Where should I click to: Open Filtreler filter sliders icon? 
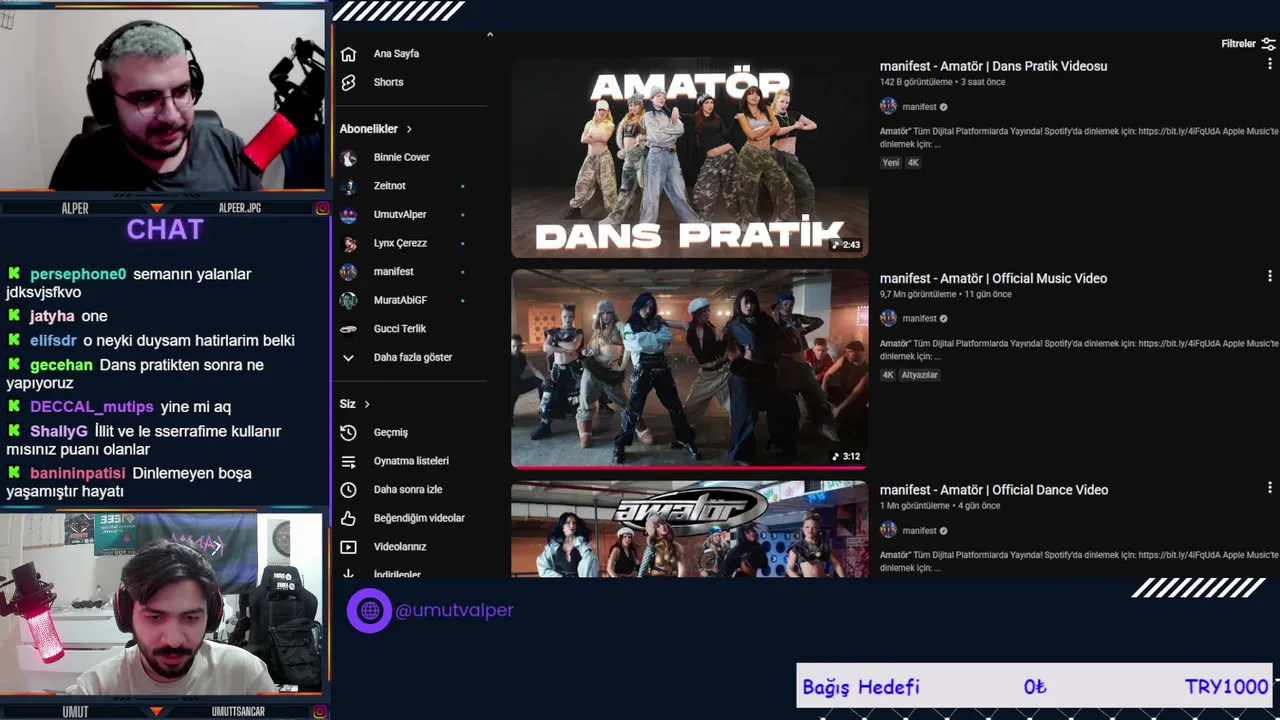point(1268,44)
